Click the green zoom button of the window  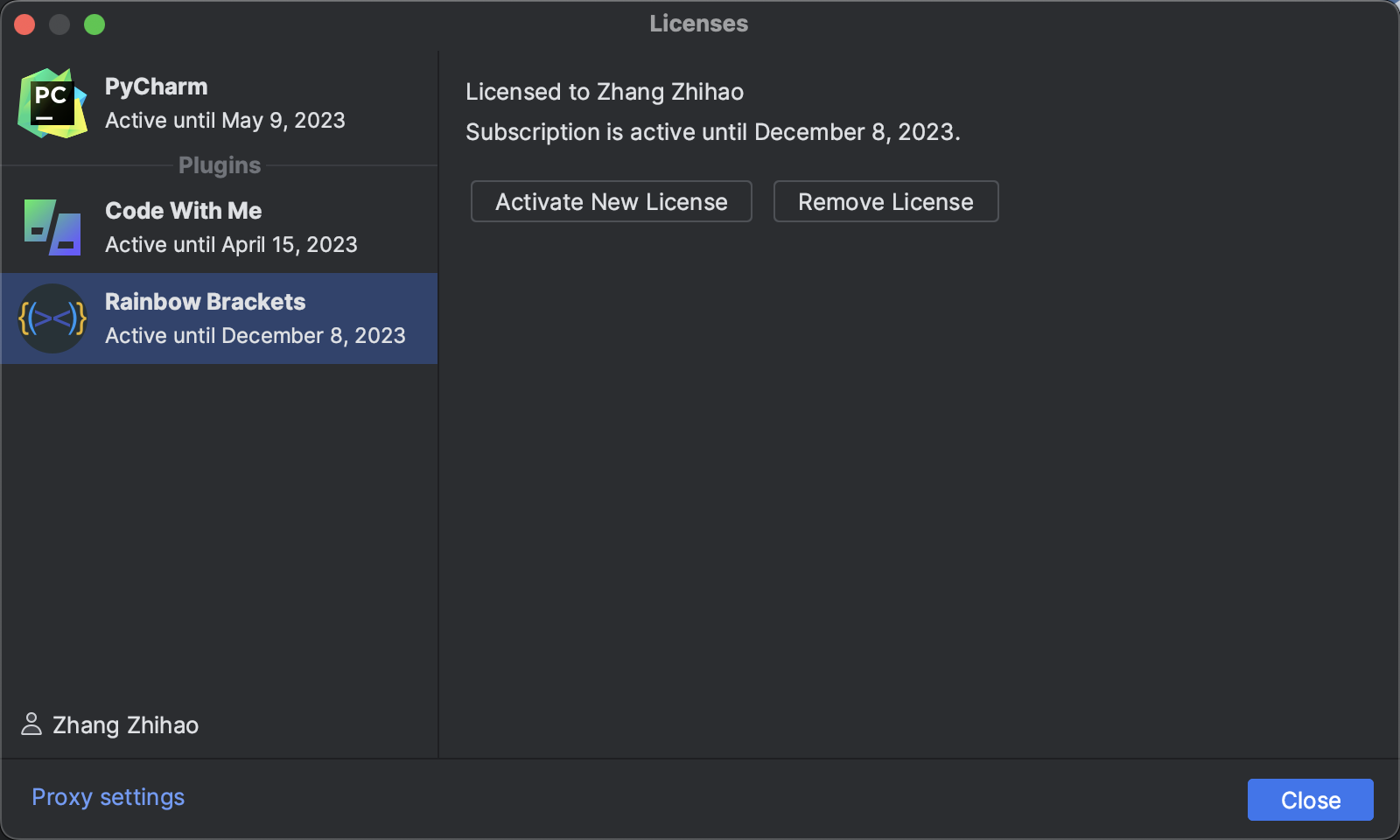95,24
